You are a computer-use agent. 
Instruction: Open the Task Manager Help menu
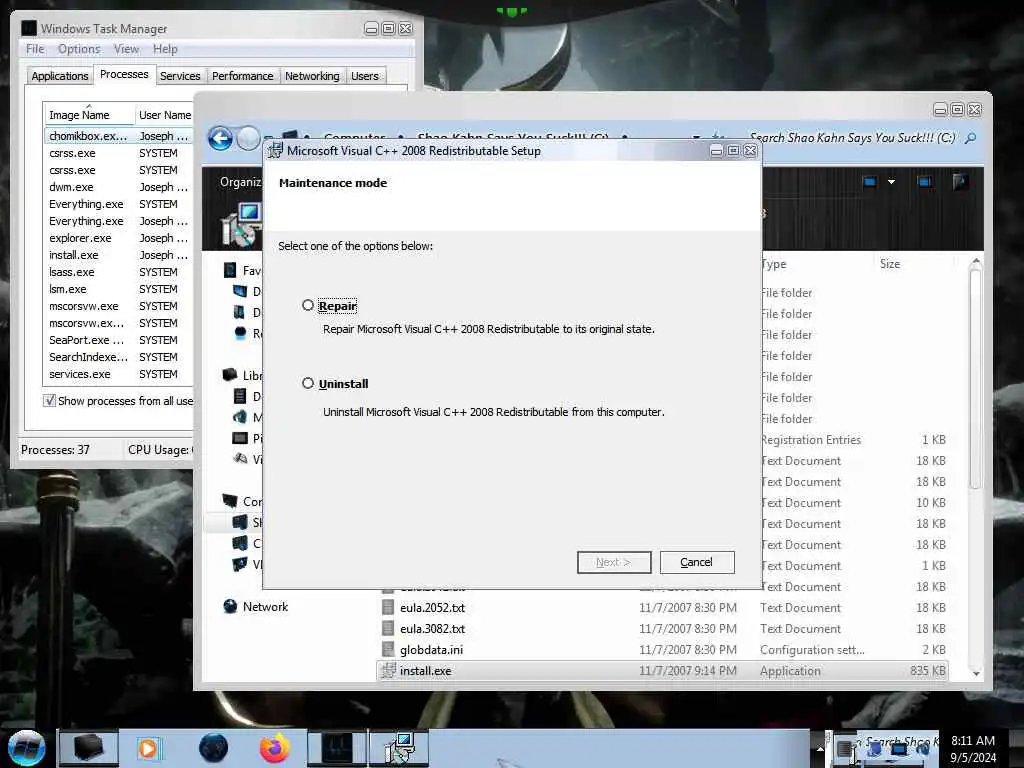coord(165,49)
